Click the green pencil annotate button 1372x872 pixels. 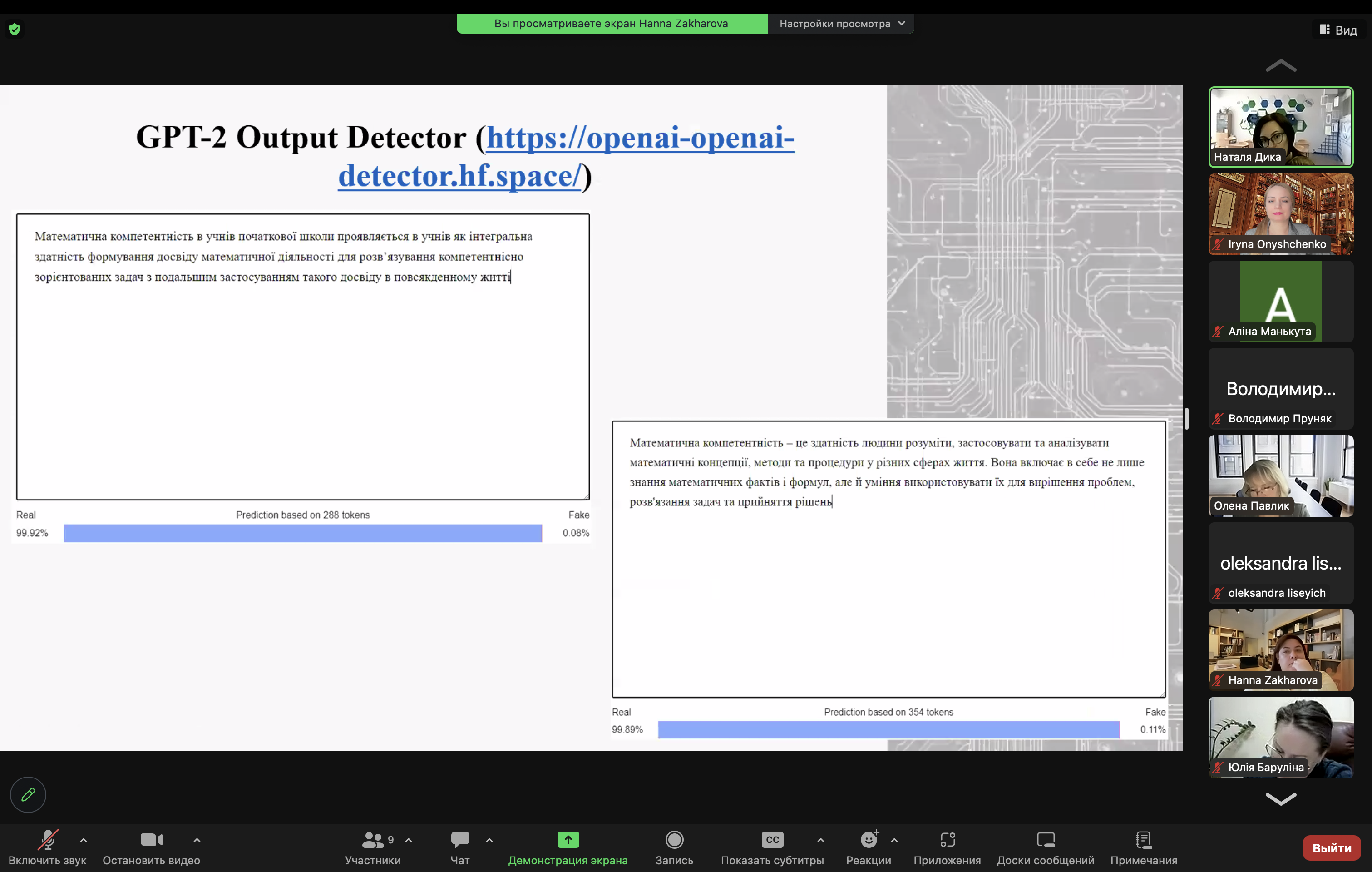pos(28,794)
